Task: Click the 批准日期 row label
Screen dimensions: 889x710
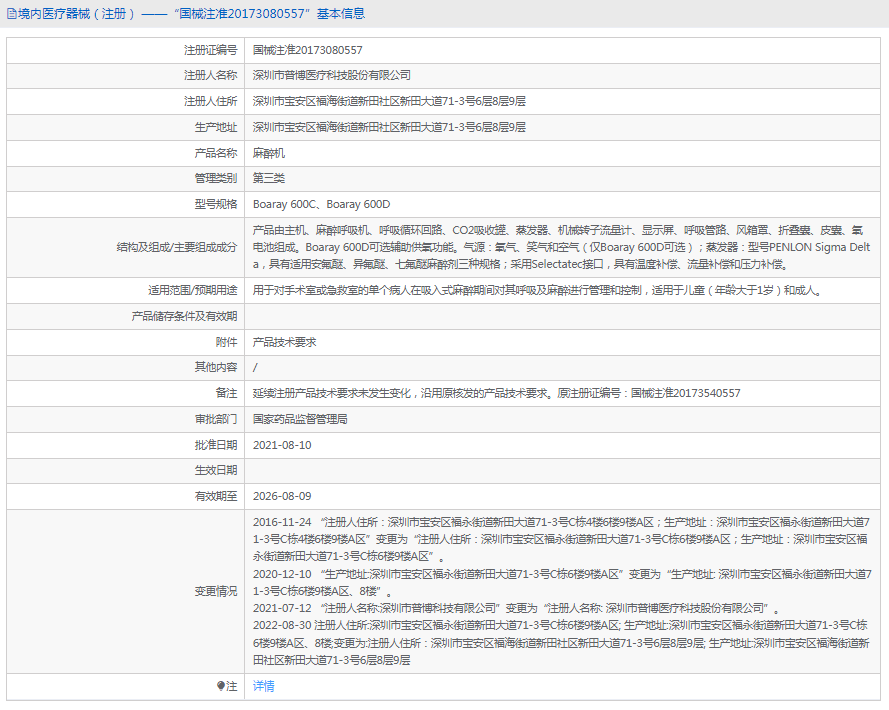Action: (216, 445)
